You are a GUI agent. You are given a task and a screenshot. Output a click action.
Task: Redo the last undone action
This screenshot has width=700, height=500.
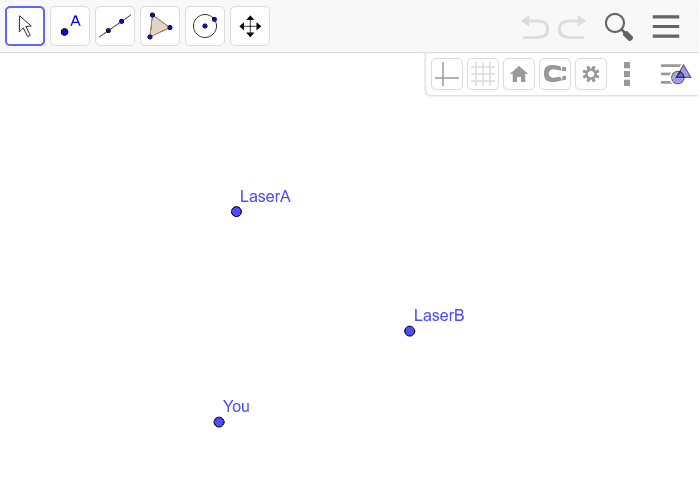point(572,27)
